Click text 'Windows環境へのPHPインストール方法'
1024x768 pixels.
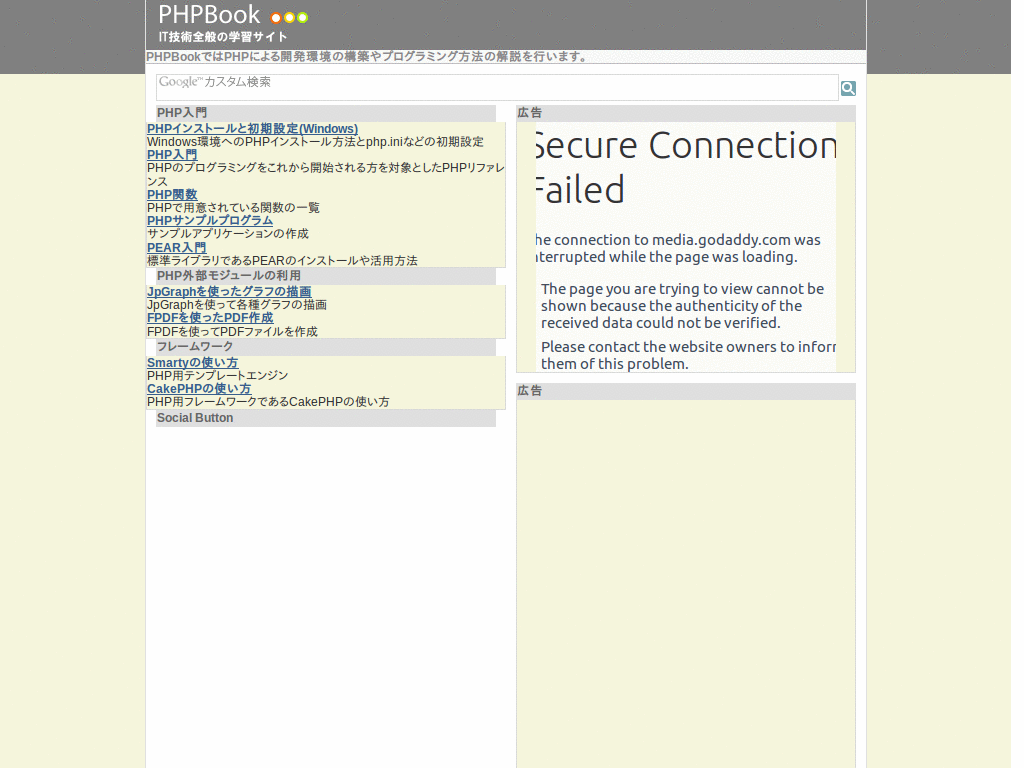coord(255,142)
